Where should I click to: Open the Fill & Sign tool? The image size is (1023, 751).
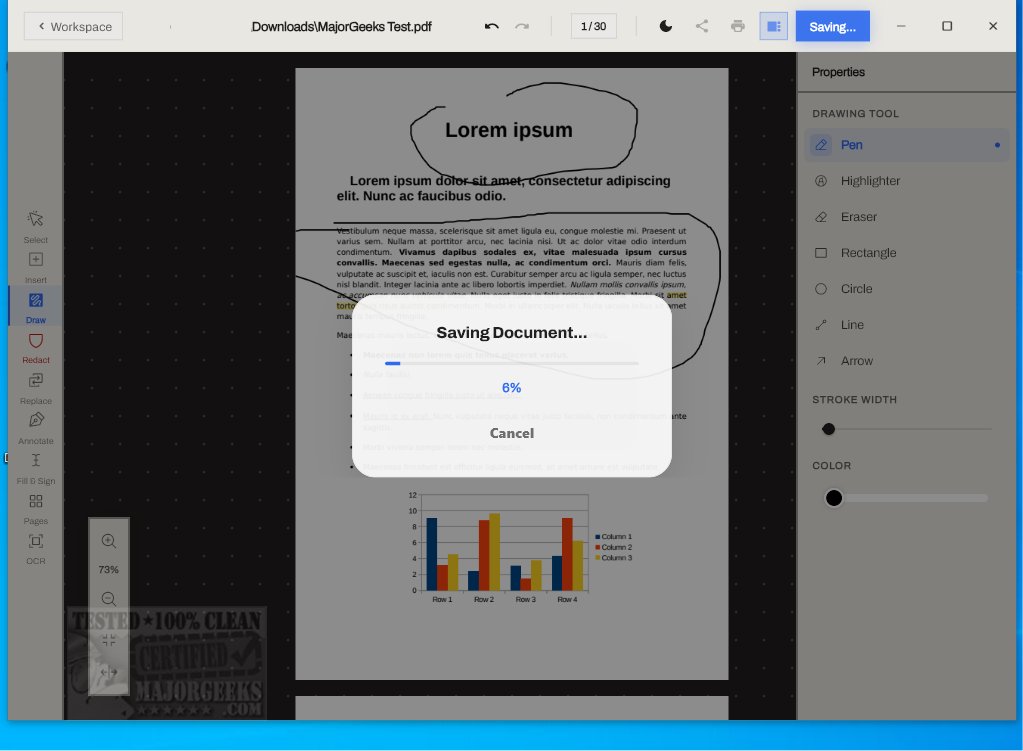tap(36, 468)
